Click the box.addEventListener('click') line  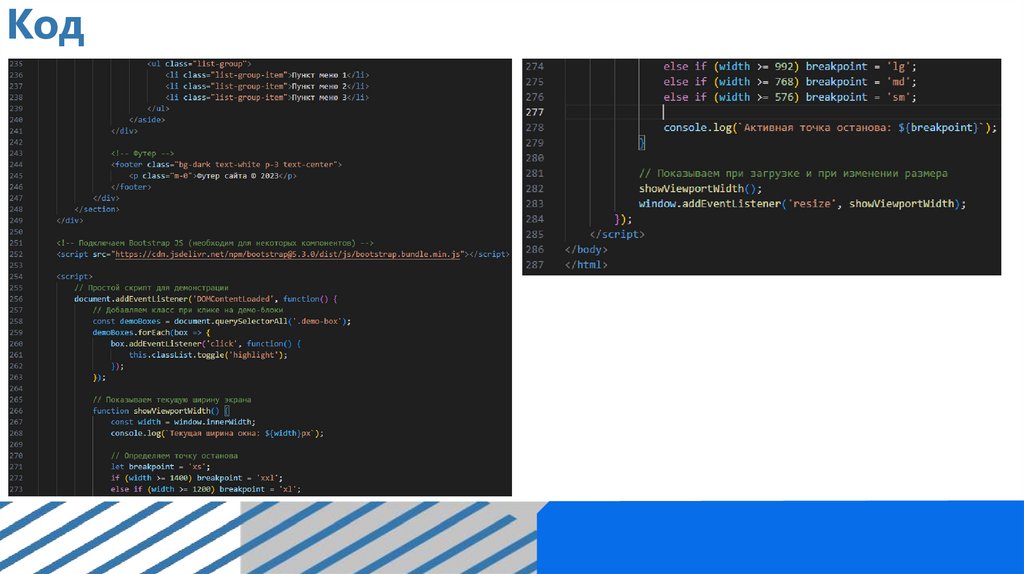[206, 343]
